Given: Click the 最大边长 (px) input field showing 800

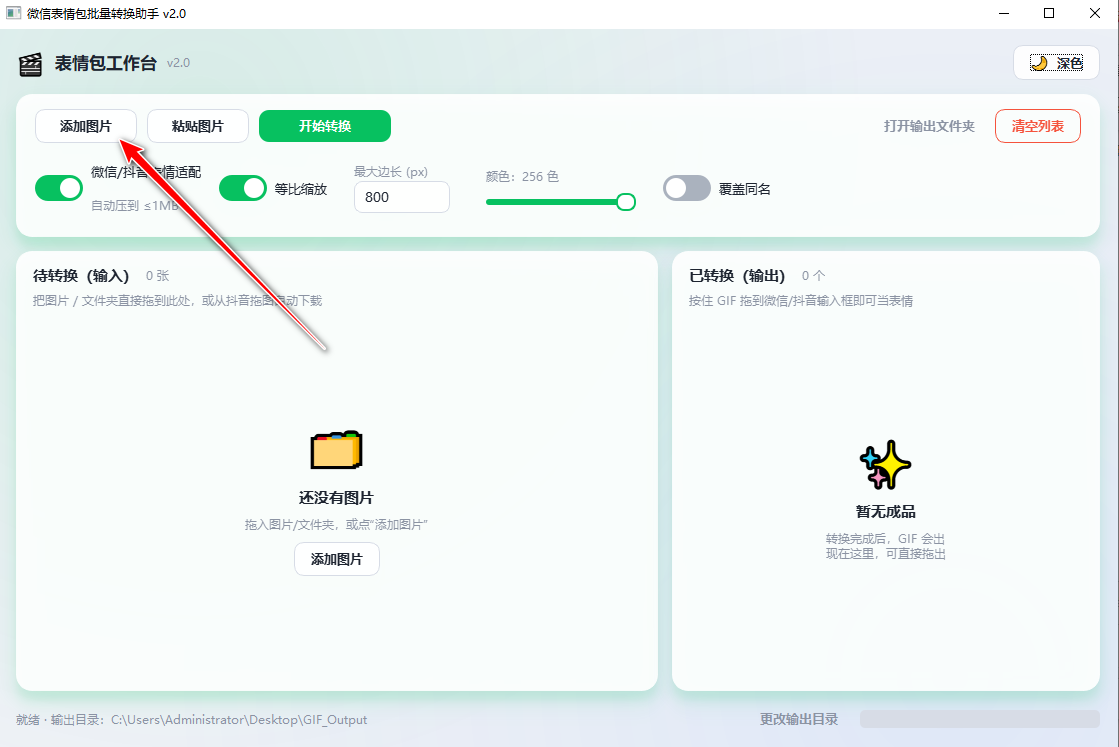Looking at the screenshot, I should [x=402, y=197].
